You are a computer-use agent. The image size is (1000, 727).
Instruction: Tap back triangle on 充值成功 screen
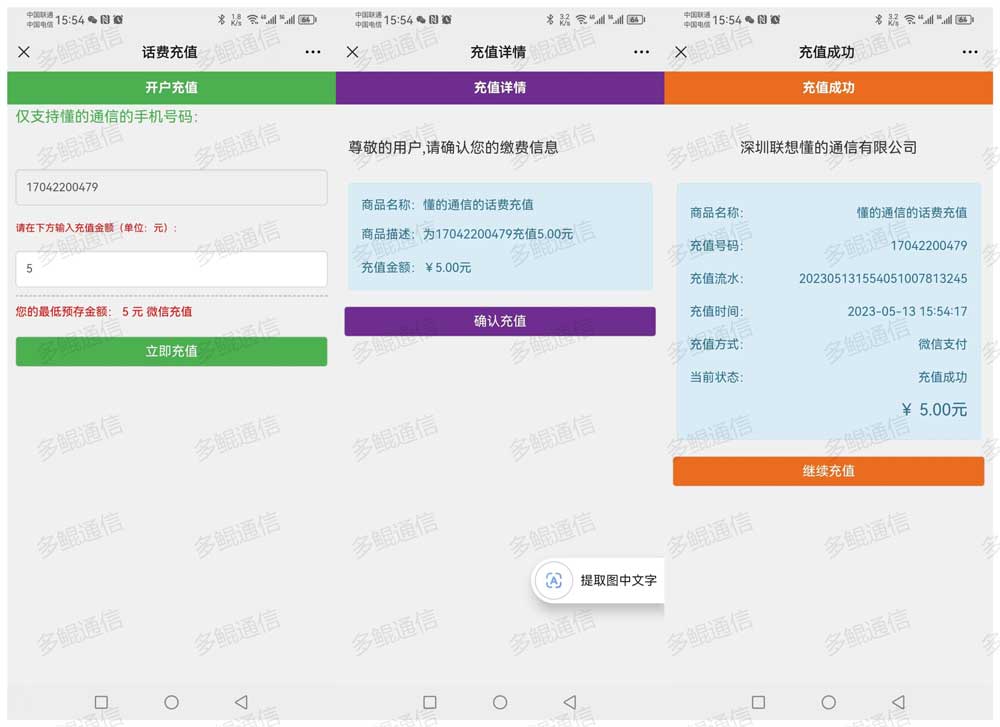point(899,702)
